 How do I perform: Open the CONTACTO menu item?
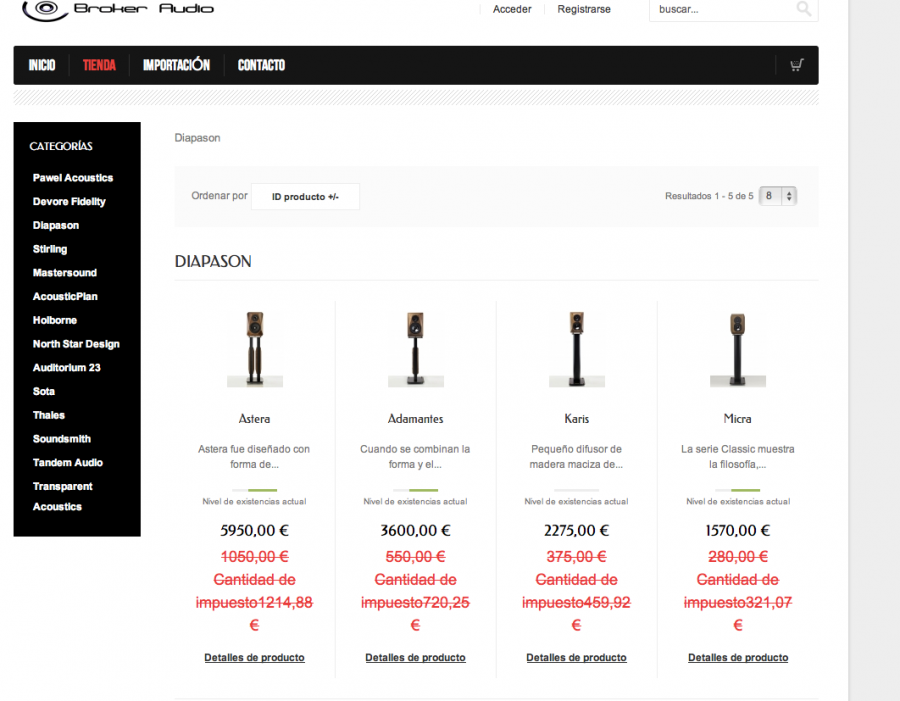(261, 65)
